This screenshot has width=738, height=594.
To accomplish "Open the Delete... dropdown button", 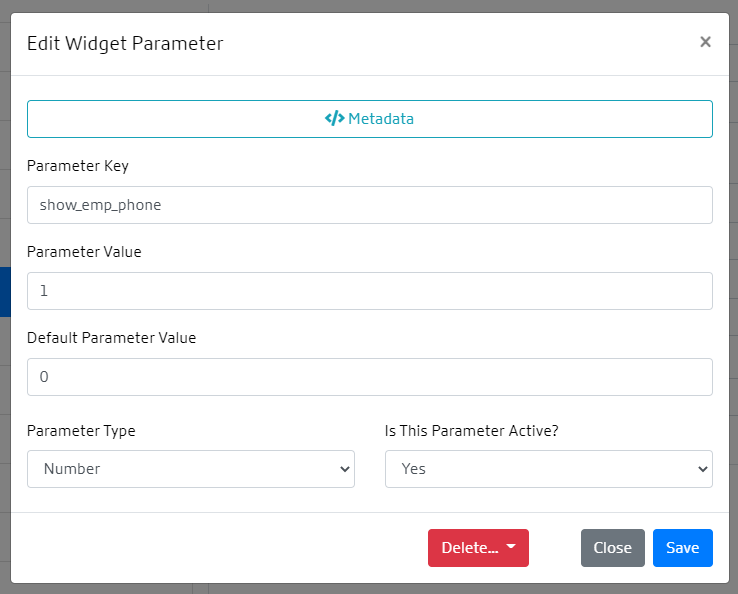I will pos(478,548).
